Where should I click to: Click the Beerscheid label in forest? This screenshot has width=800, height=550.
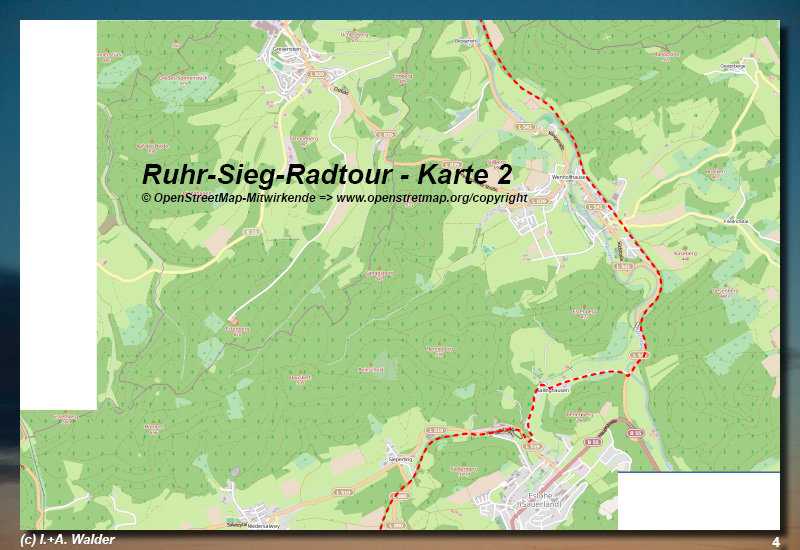pyautogui.click(x=370, y=370)
